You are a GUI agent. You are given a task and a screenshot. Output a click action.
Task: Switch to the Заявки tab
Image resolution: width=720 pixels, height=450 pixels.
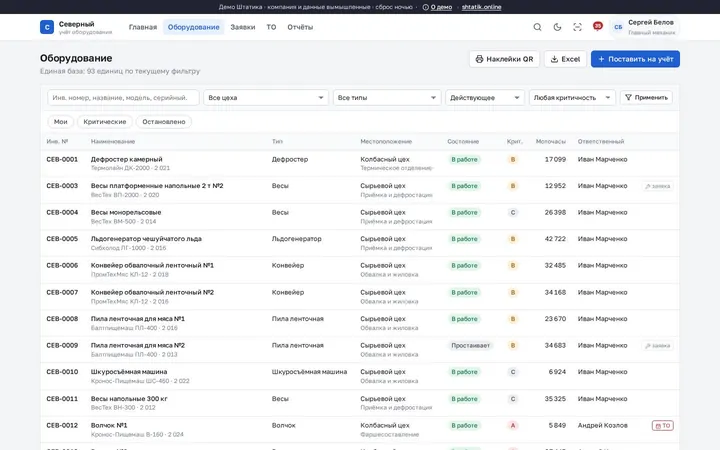[x=242, y=27]
